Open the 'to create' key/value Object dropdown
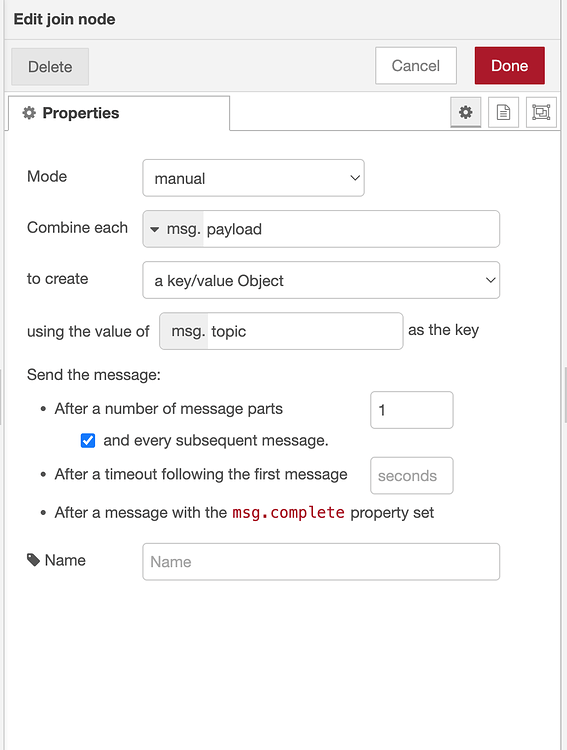The image size is (567, 750). [321, 280]
